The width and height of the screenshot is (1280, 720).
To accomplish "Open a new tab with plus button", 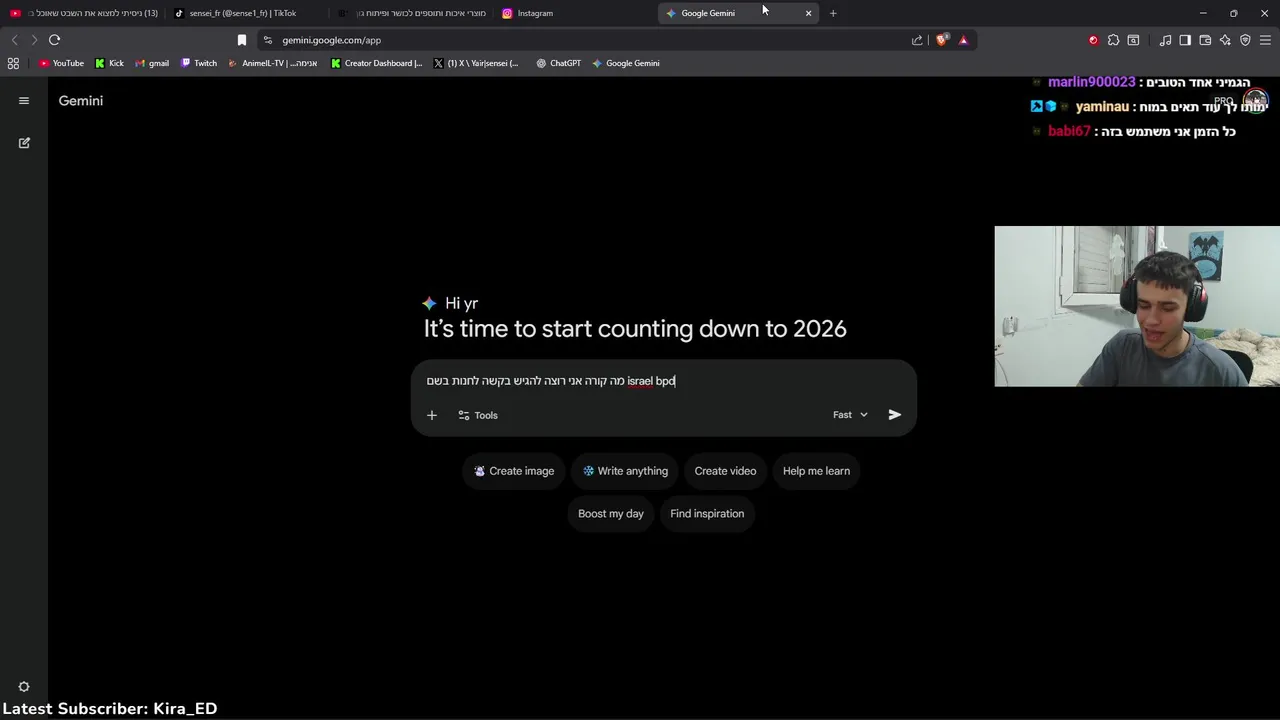I will click(x=833, y=13).
